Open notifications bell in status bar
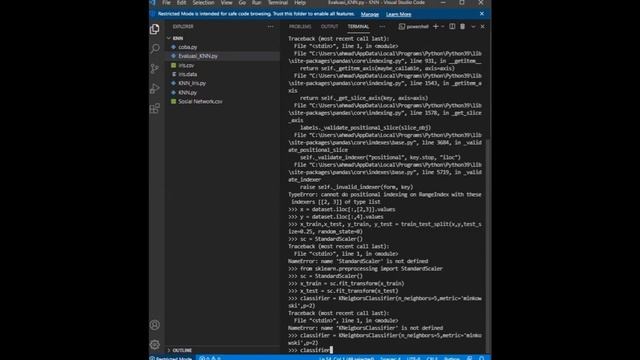The image size is (640, 360). pyautogui.click(x=482, y=358)
